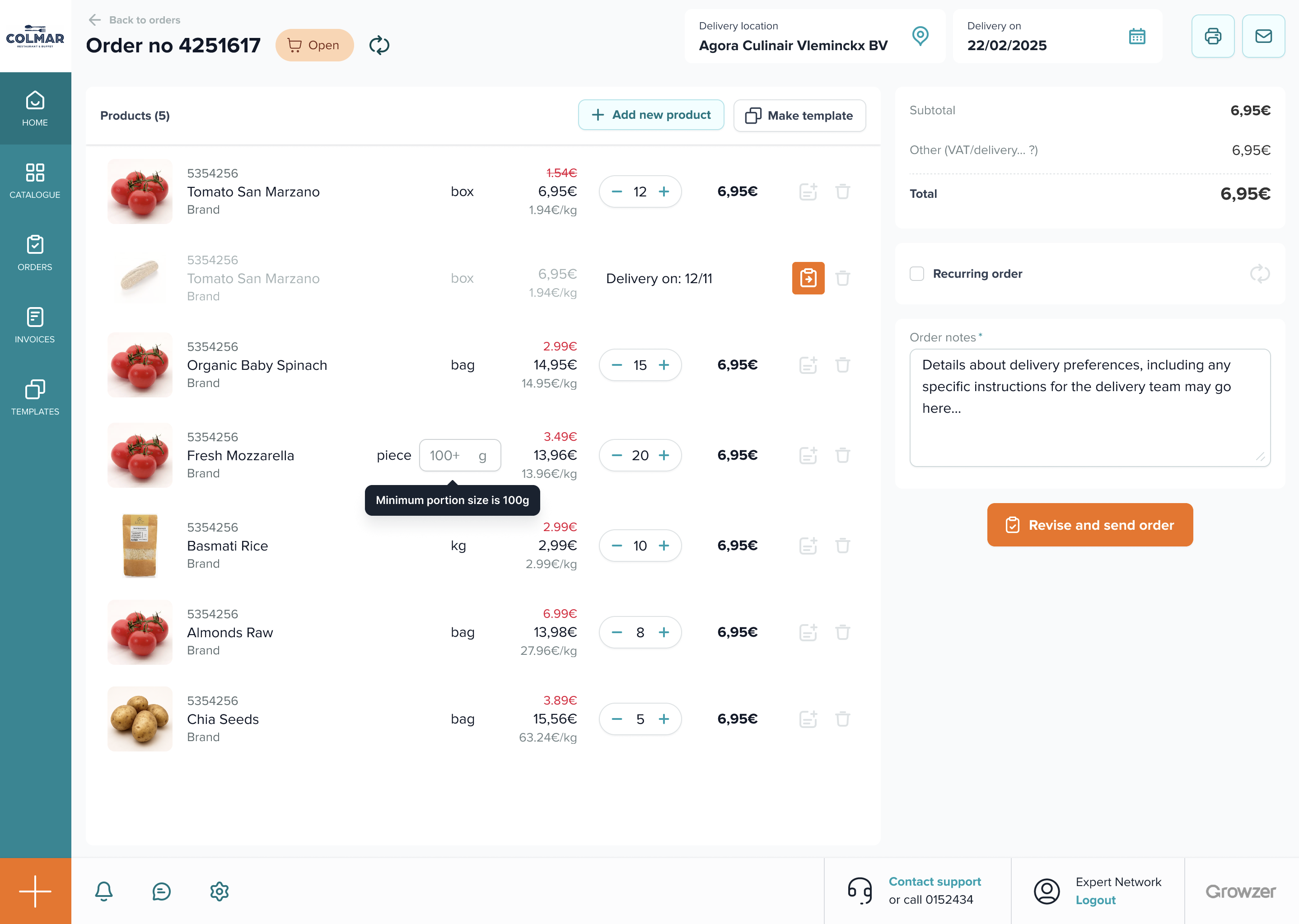
Task: Increase Chia Seeds quantity
Action: (664, 719)
